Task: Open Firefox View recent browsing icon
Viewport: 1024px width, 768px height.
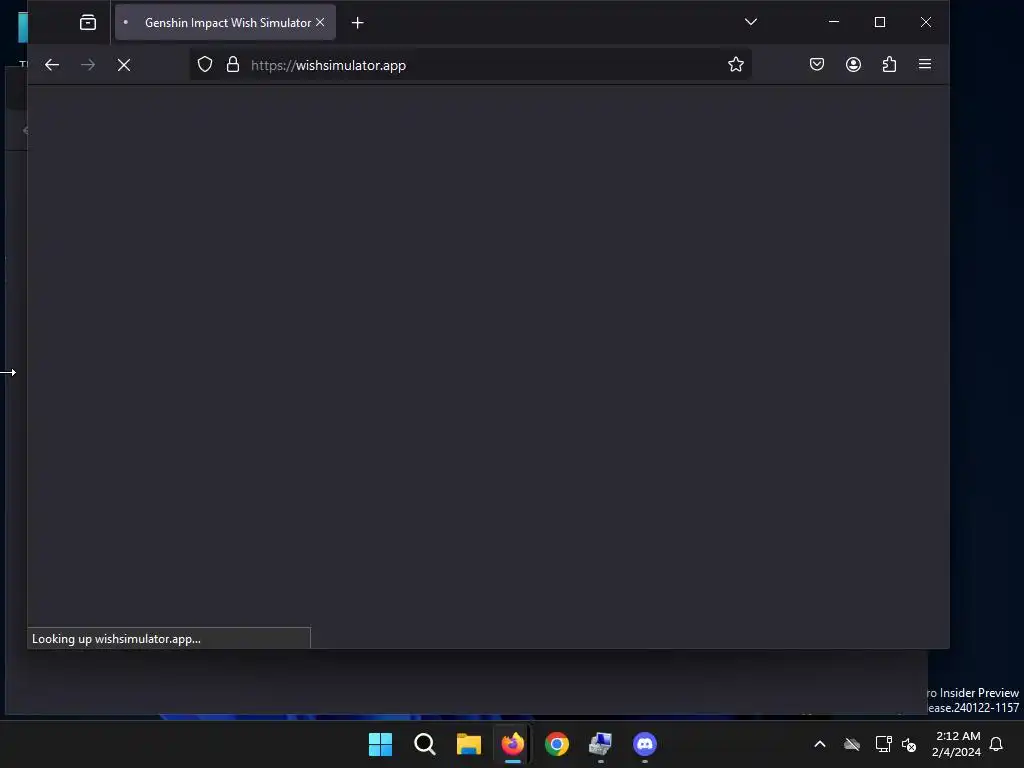Action: coord(88,23)
